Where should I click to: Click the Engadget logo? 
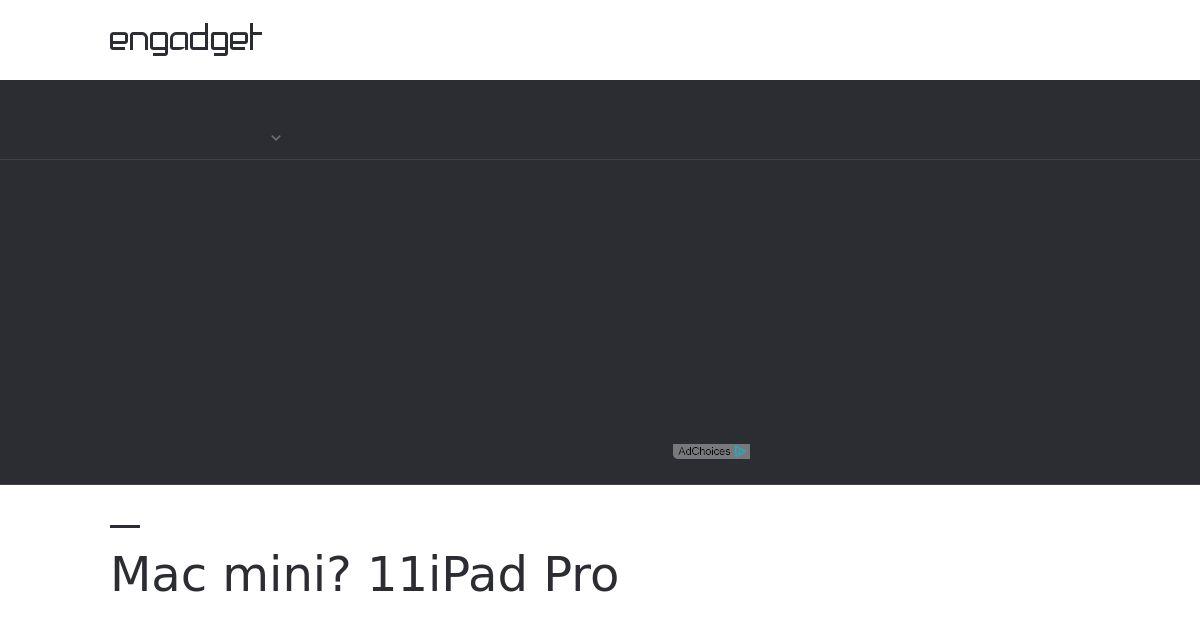coord(186,40)
